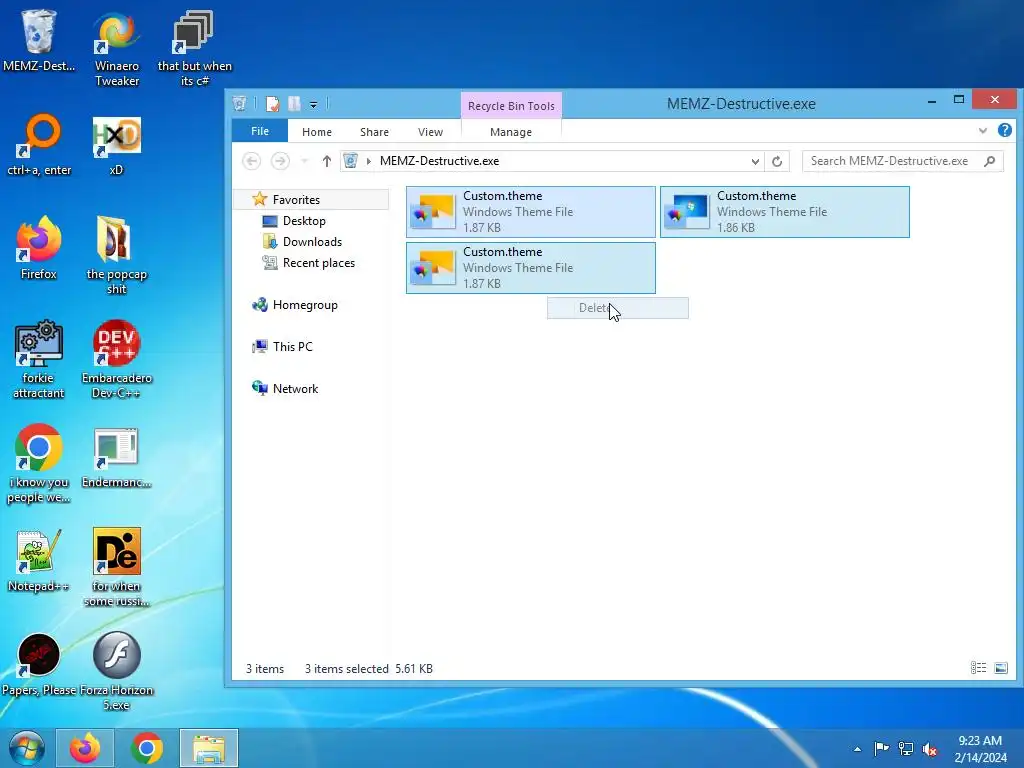Go up one folder level
Image resolution: width=1024 pixels, height=768 pixels.
[x=327, y=161]
